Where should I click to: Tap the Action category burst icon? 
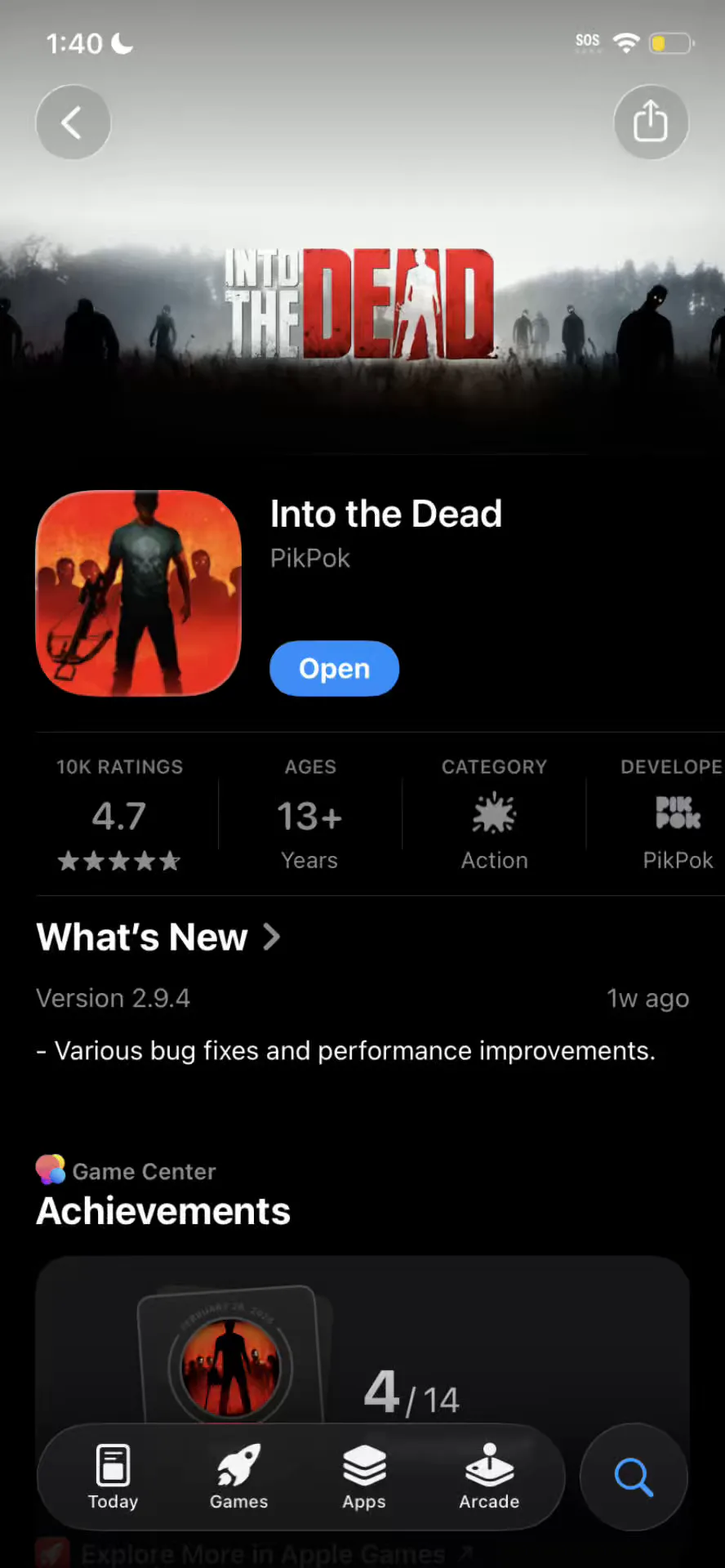494,813
